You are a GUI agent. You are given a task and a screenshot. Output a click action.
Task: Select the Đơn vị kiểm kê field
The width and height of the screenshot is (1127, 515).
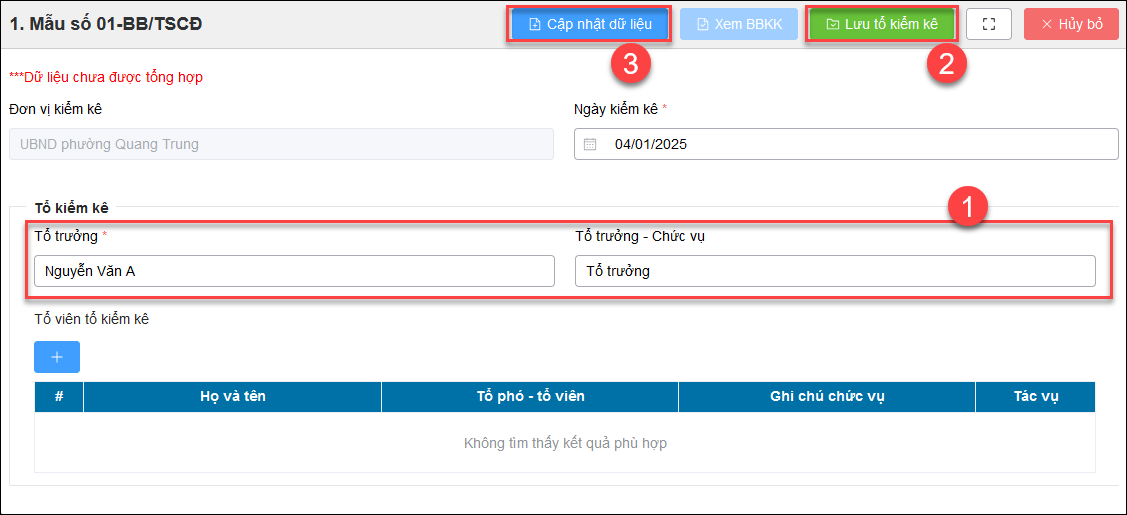point(281,144)
